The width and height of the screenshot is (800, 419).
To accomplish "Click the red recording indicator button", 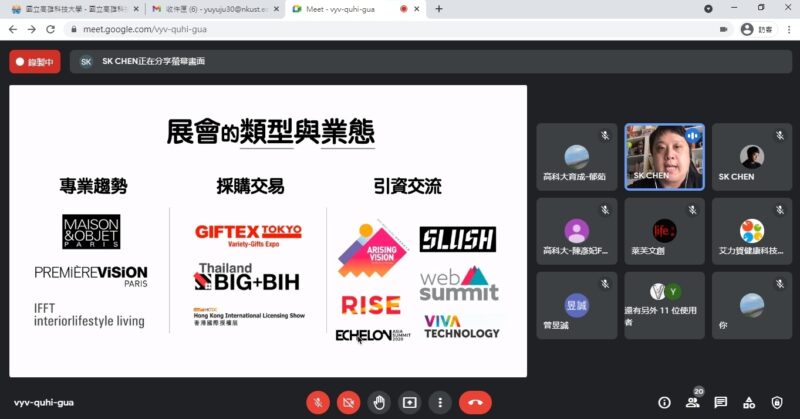I will [x=35, y=62].
